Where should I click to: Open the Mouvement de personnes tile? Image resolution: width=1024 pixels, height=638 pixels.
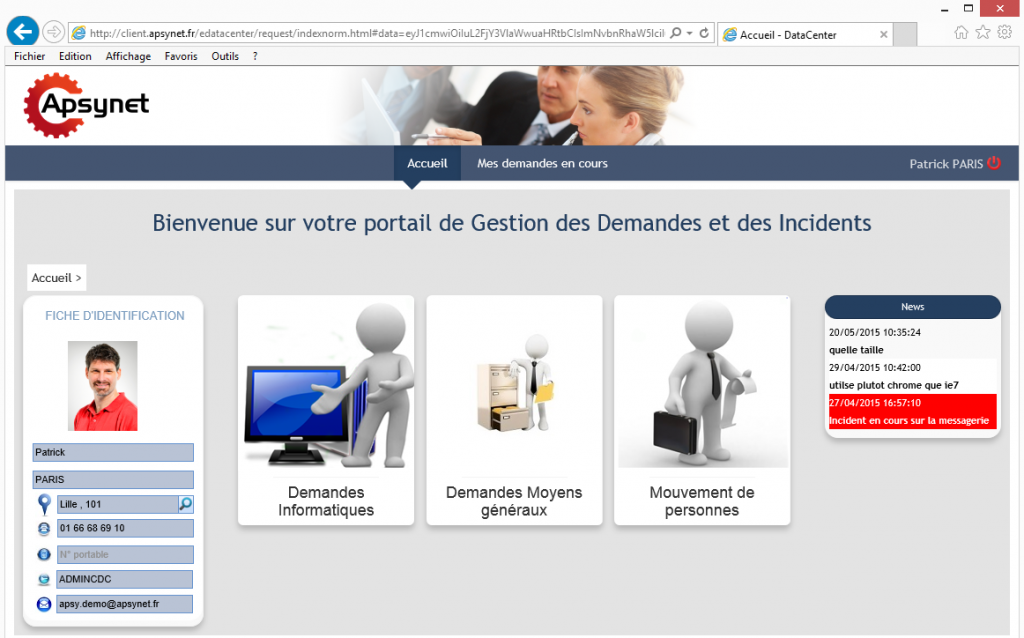[702, 409]
